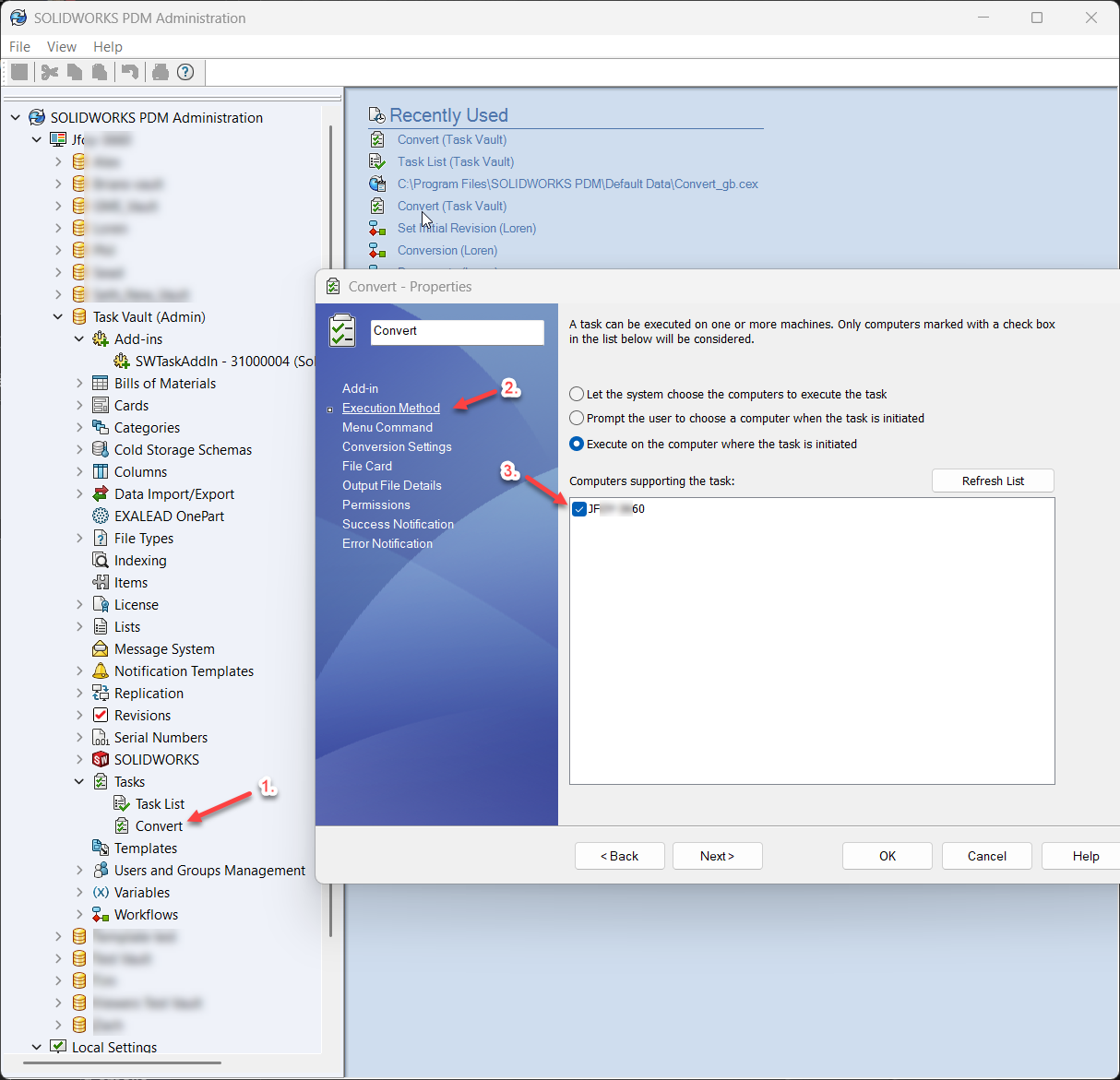Click the Workflows icon in the tree
This screenshot has height=1080, width=1120.
[100, 914]
